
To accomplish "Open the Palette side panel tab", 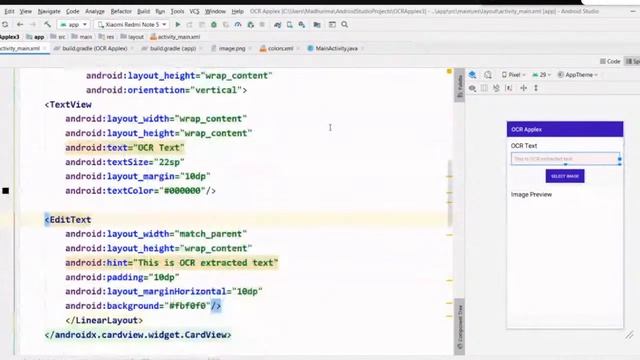I will click(460, 86).
